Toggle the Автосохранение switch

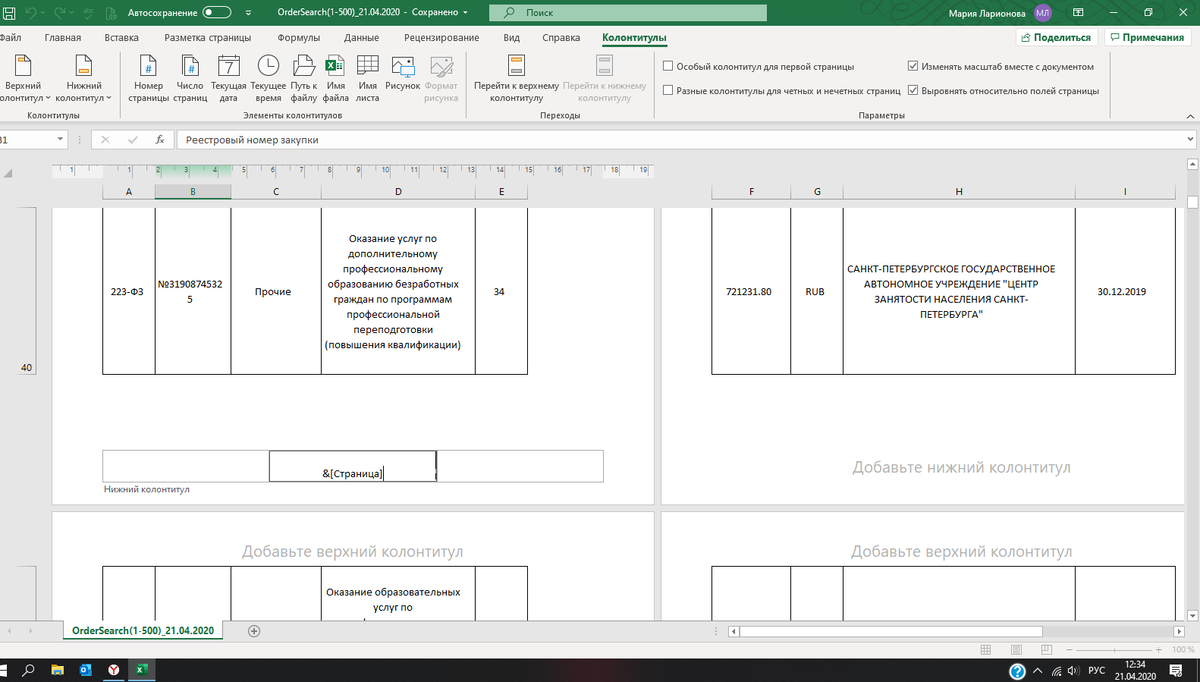(215, 13)
